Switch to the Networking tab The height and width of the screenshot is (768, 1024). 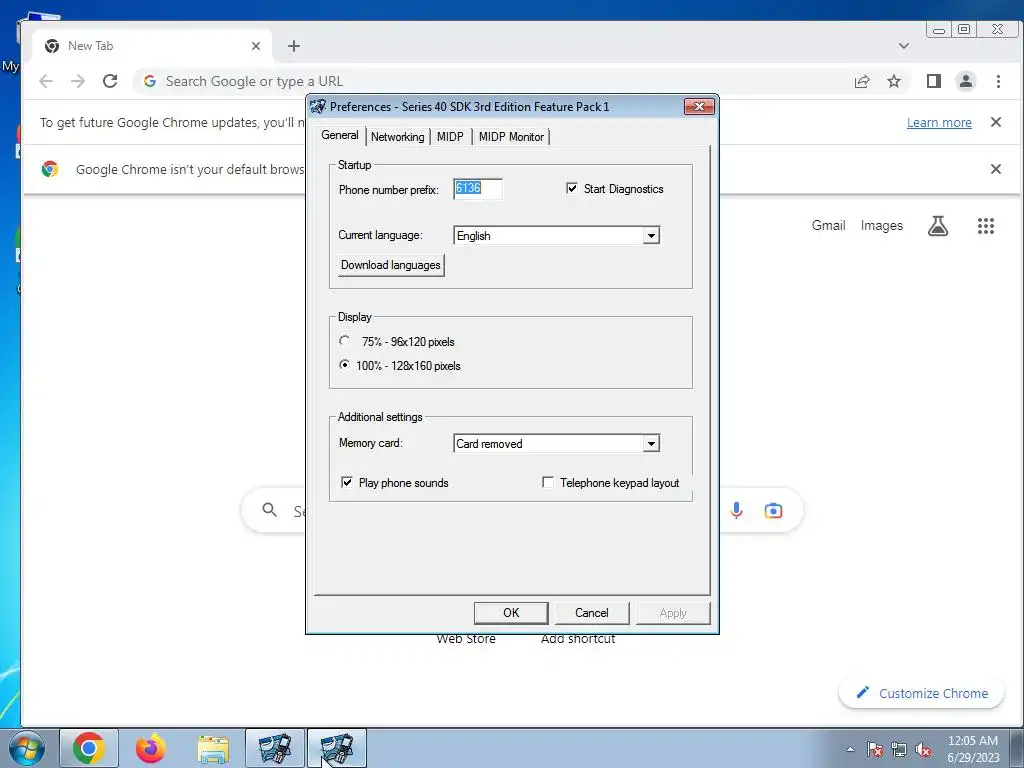(397, 136)
